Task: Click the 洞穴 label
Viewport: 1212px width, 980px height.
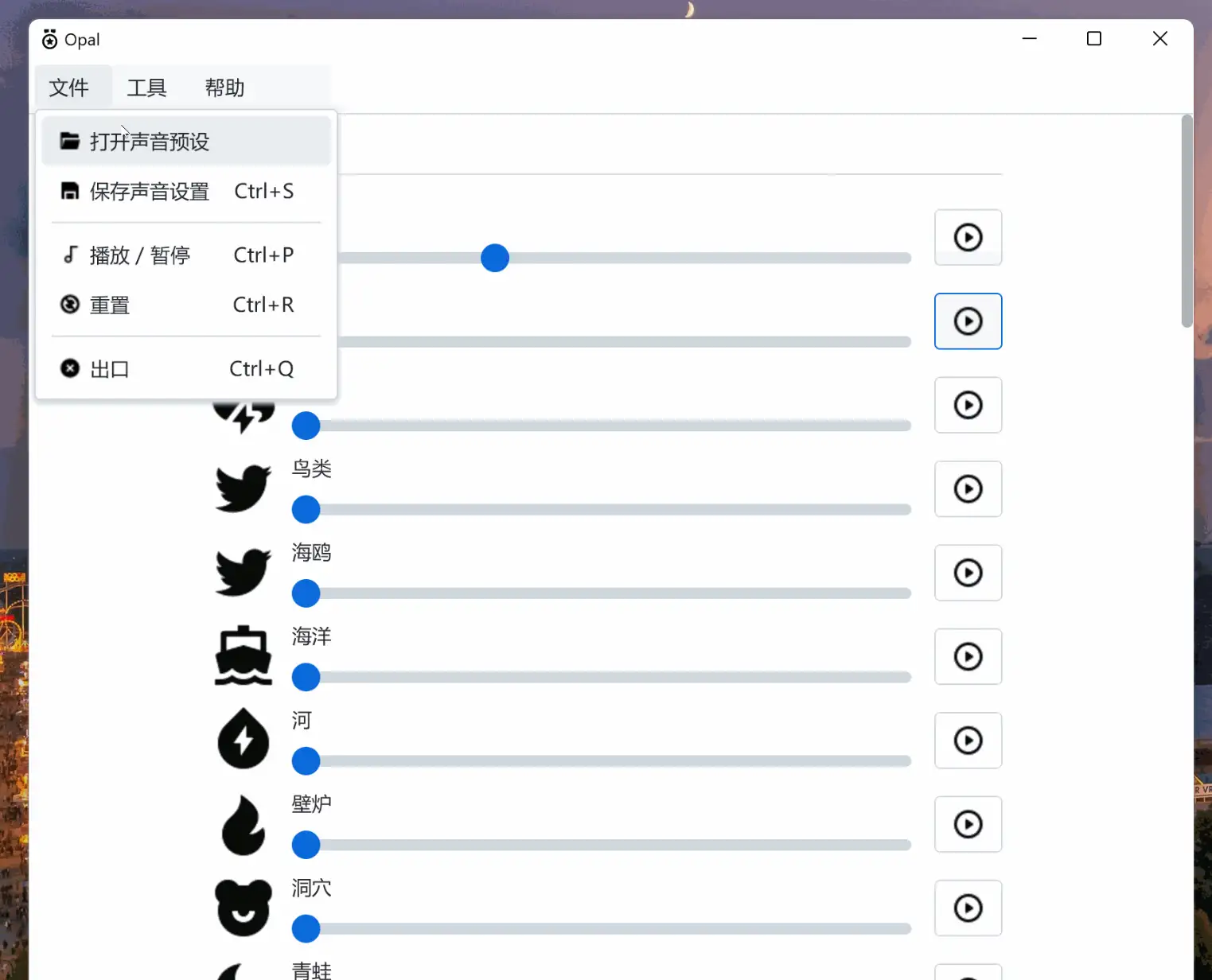Action: tap(311, 888)
